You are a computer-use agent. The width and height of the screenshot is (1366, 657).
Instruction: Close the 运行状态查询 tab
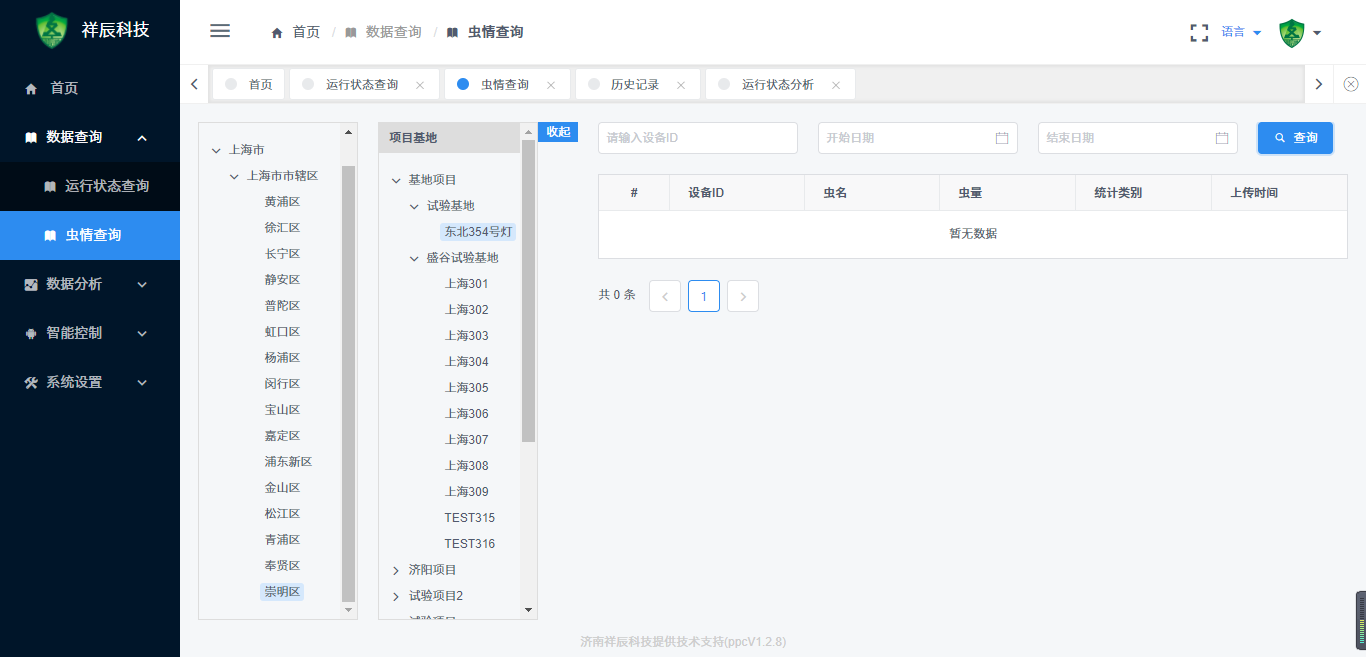click(420, 85)
